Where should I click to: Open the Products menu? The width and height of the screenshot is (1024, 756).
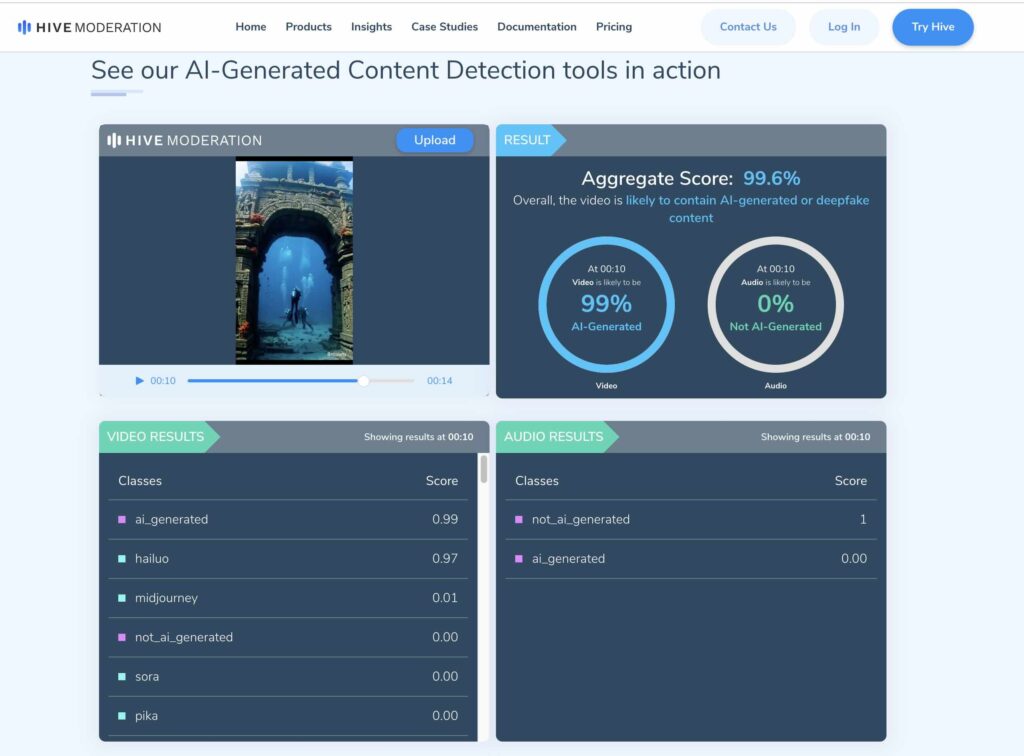click(308, 27)
